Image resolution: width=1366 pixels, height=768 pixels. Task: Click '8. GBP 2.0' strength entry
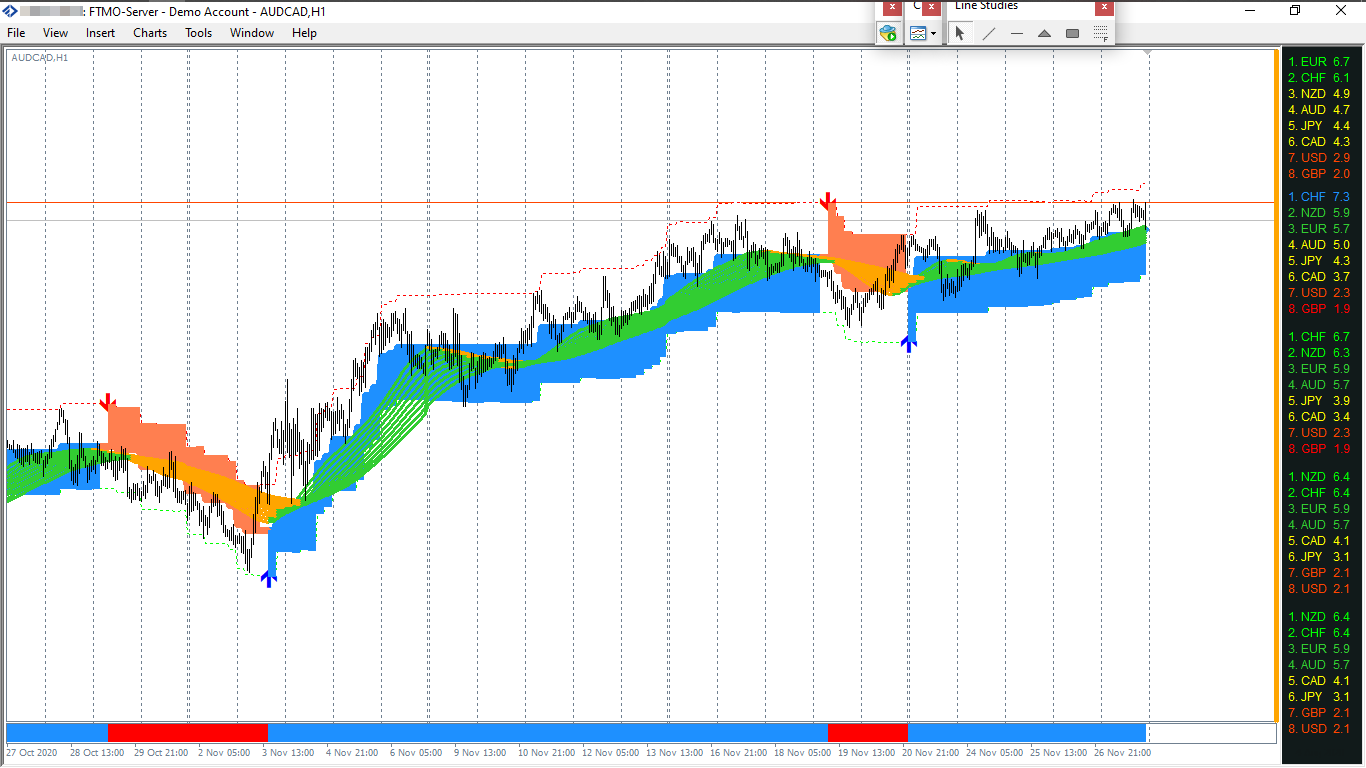[x=1319, y=174]
